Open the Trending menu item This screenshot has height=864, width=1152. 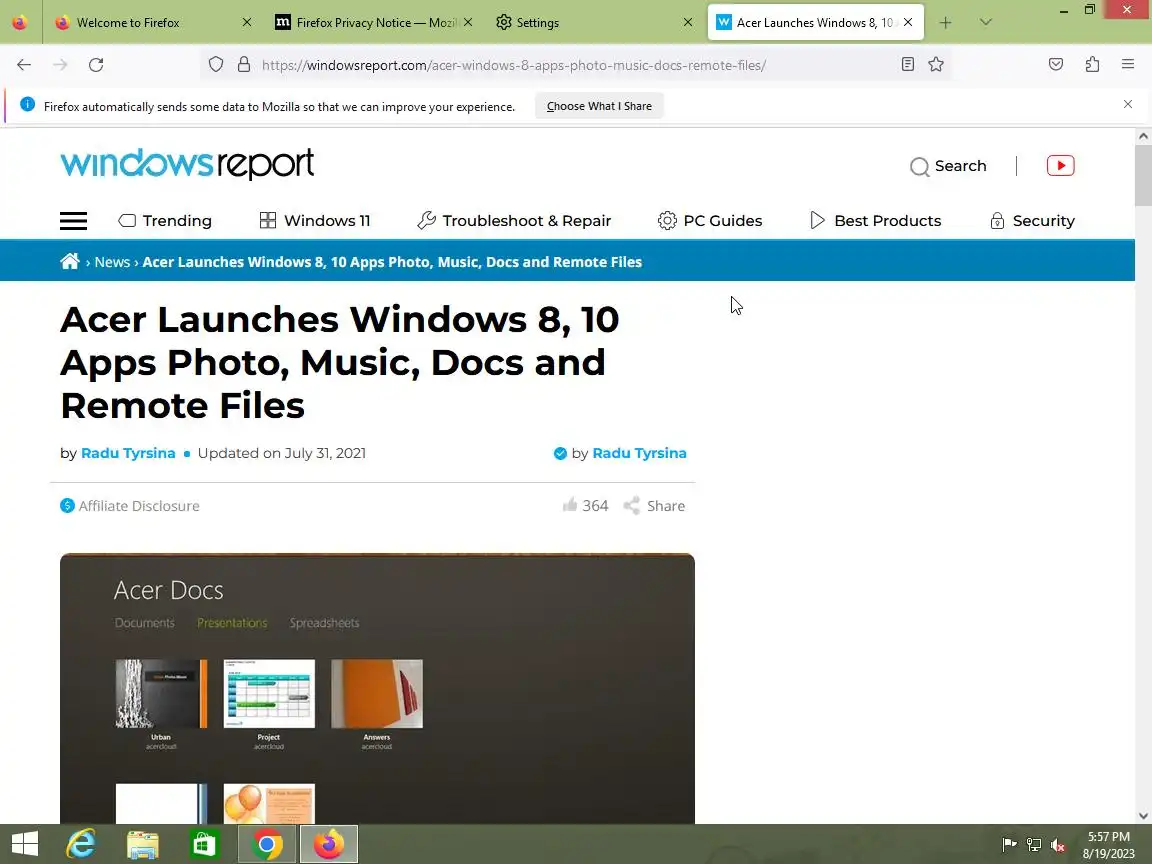(x=165, y=220)
